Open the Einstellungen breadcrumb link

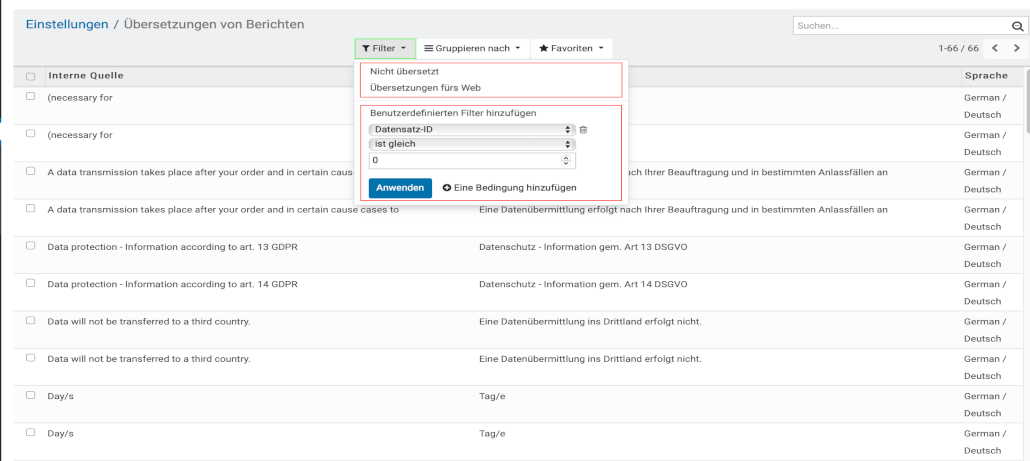pos(67,24)
